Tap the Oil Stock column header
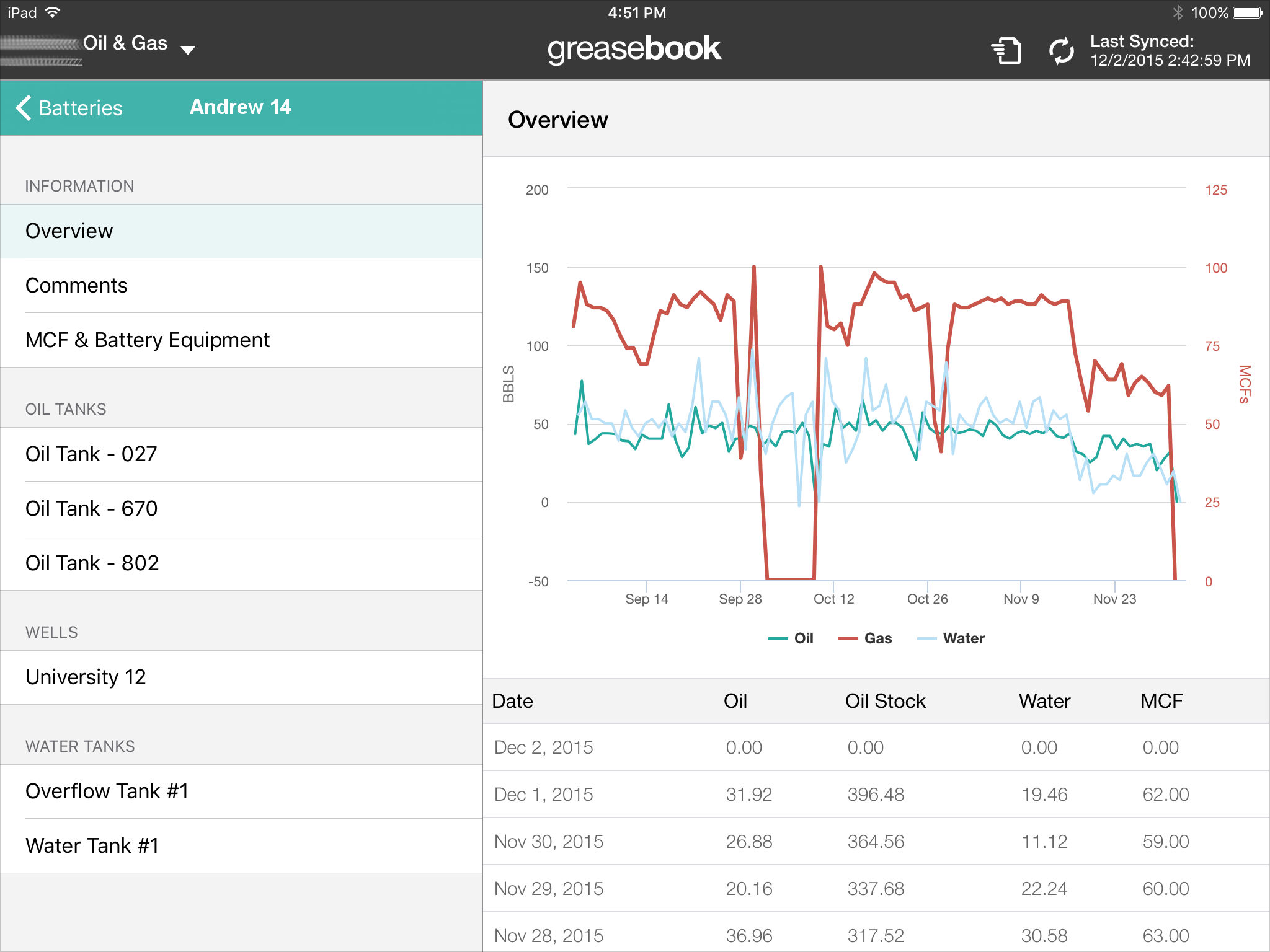 coord(885,701)
